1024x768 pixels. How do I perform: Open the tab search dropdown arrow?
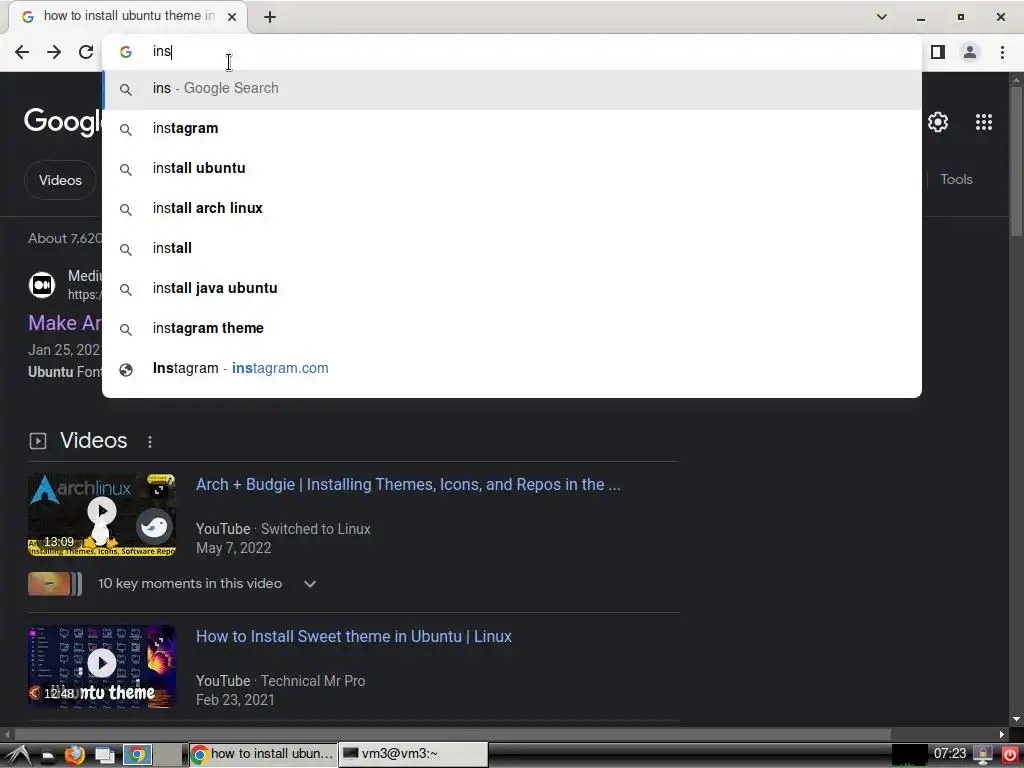(x=882, y=17)
